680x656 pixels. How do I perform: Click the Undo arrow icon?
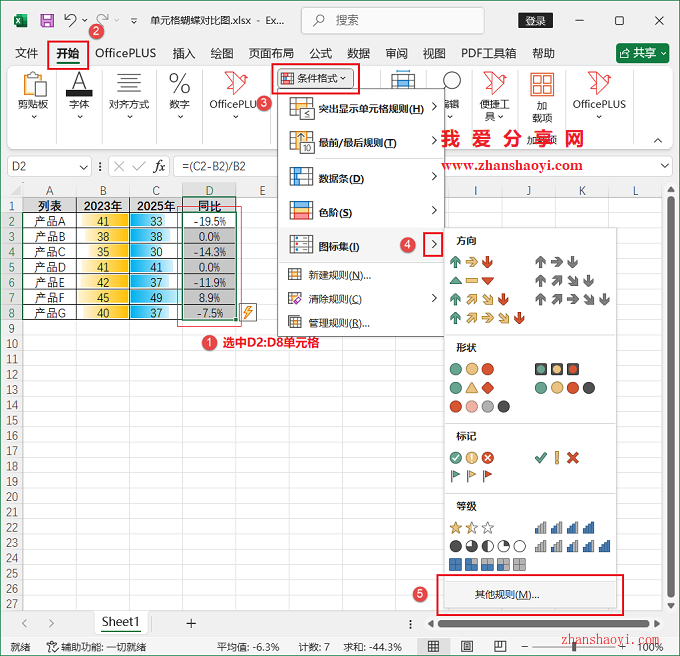[70, 20]
